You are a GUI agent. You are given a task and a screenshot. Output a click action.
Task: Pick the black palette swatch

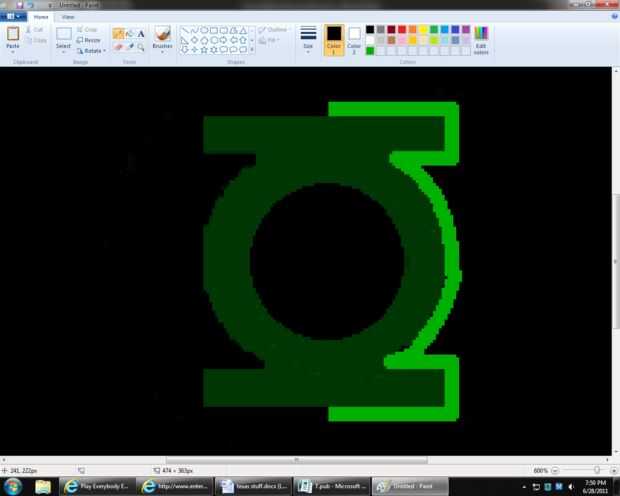tap(370, 29)
